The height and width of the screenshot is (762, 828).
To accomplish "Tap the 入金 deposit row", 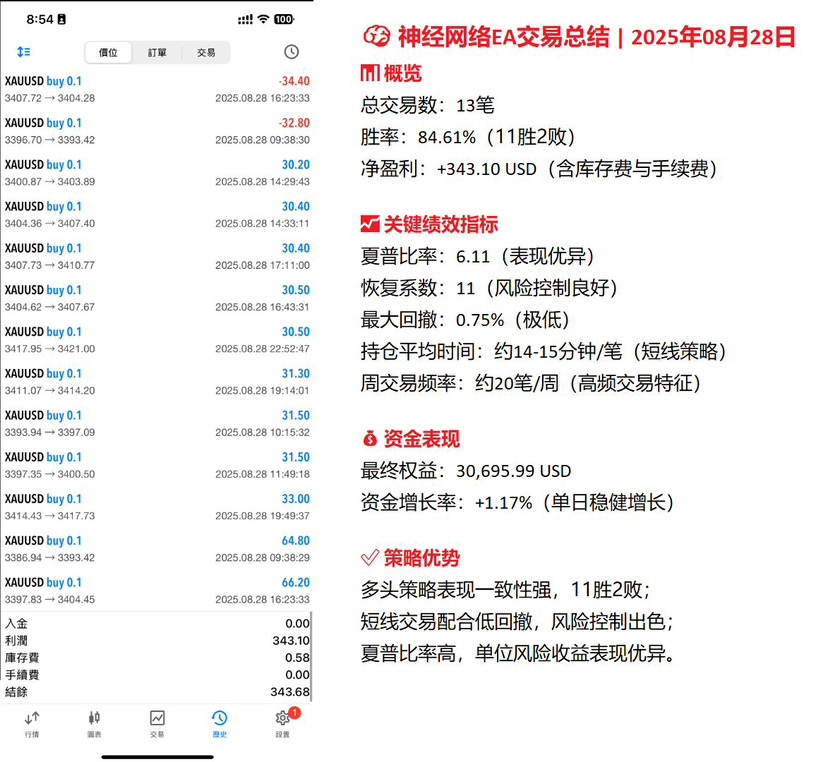I will [157, 623].
